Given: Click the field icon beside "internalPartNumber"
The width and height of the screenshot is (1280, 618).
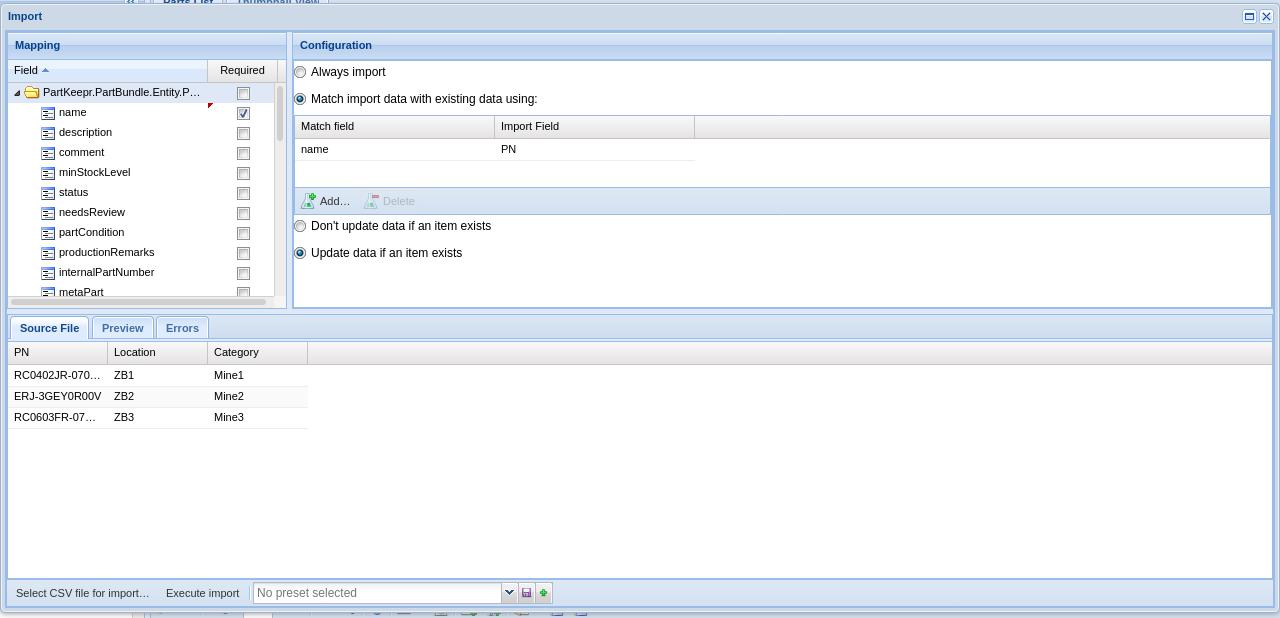Looking at the screenshot, I should (48, 273).
